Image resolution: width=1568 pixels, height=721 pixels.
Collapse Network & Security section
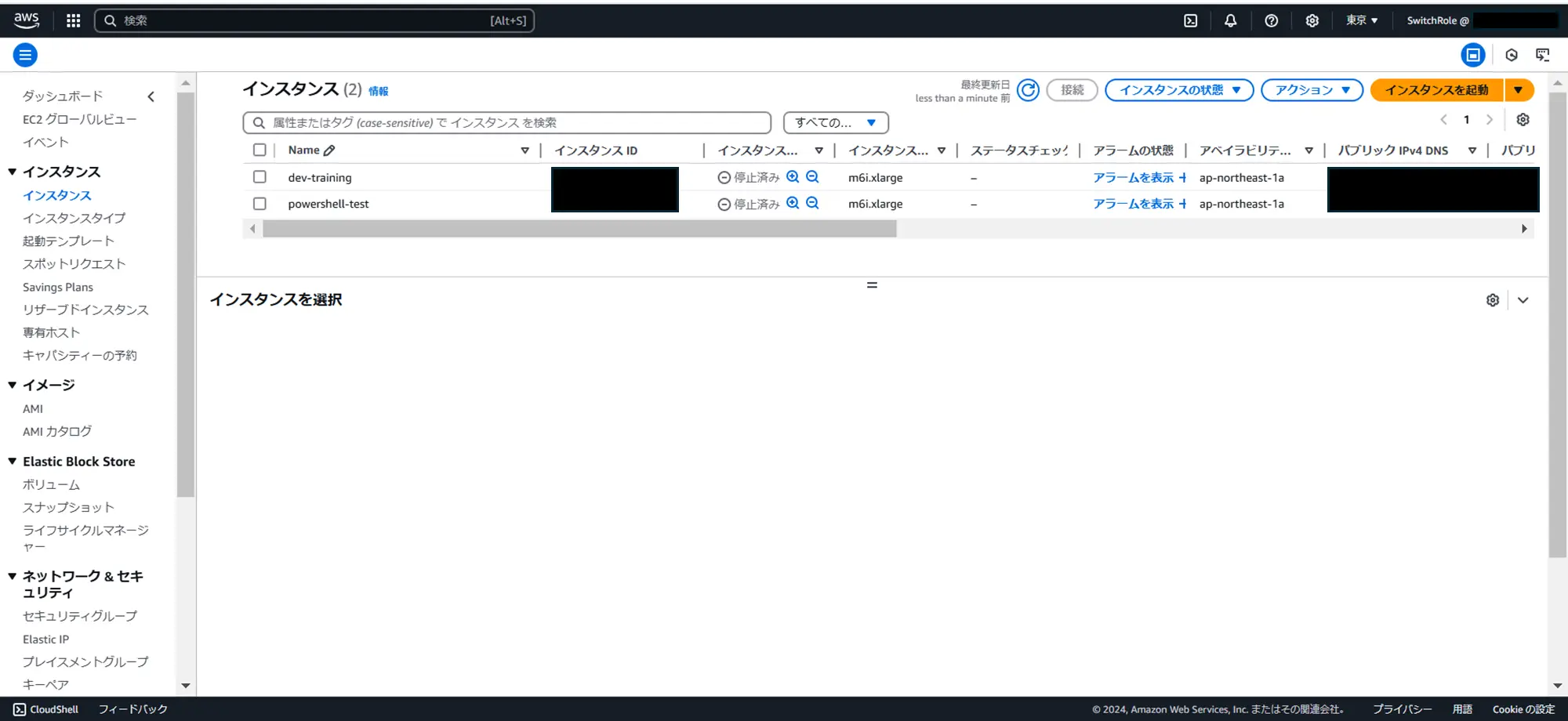12,576
